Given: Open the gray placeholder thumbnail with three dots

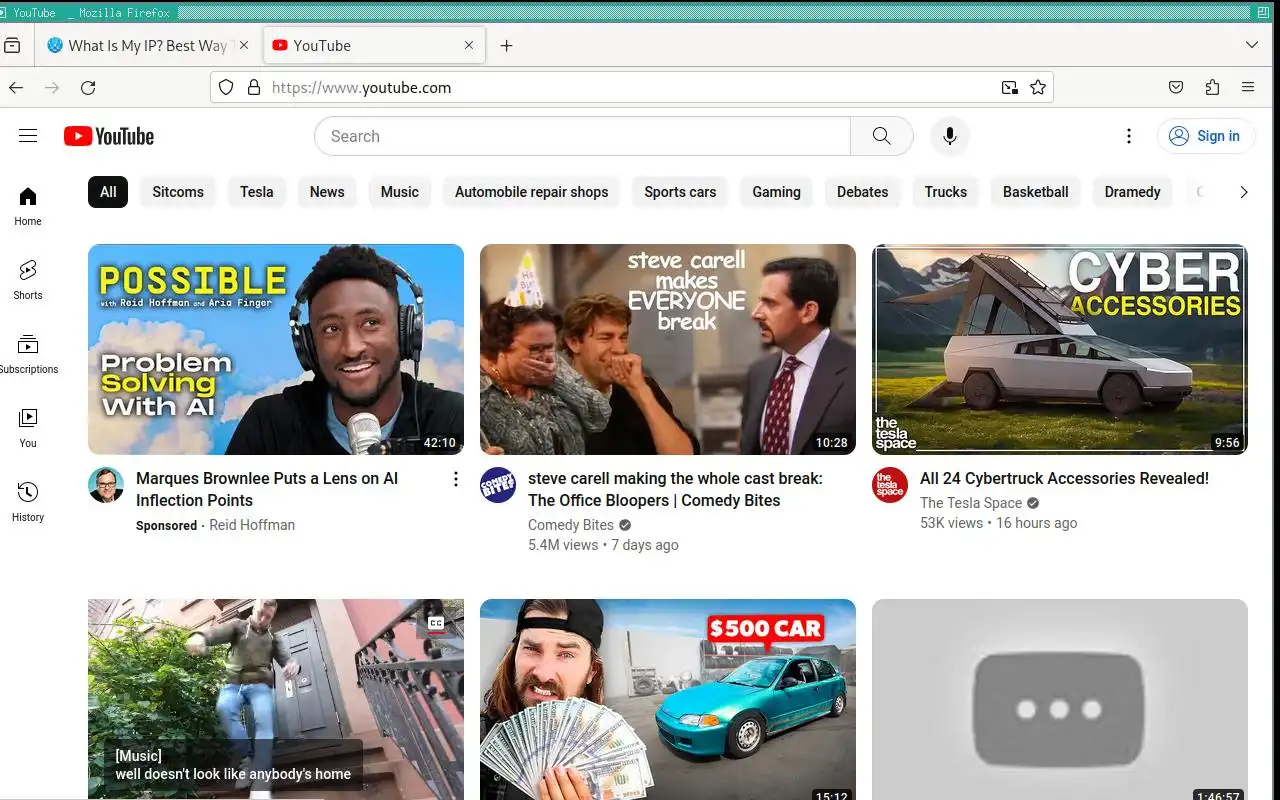Looking at the screenshot, I should 1060,699.
